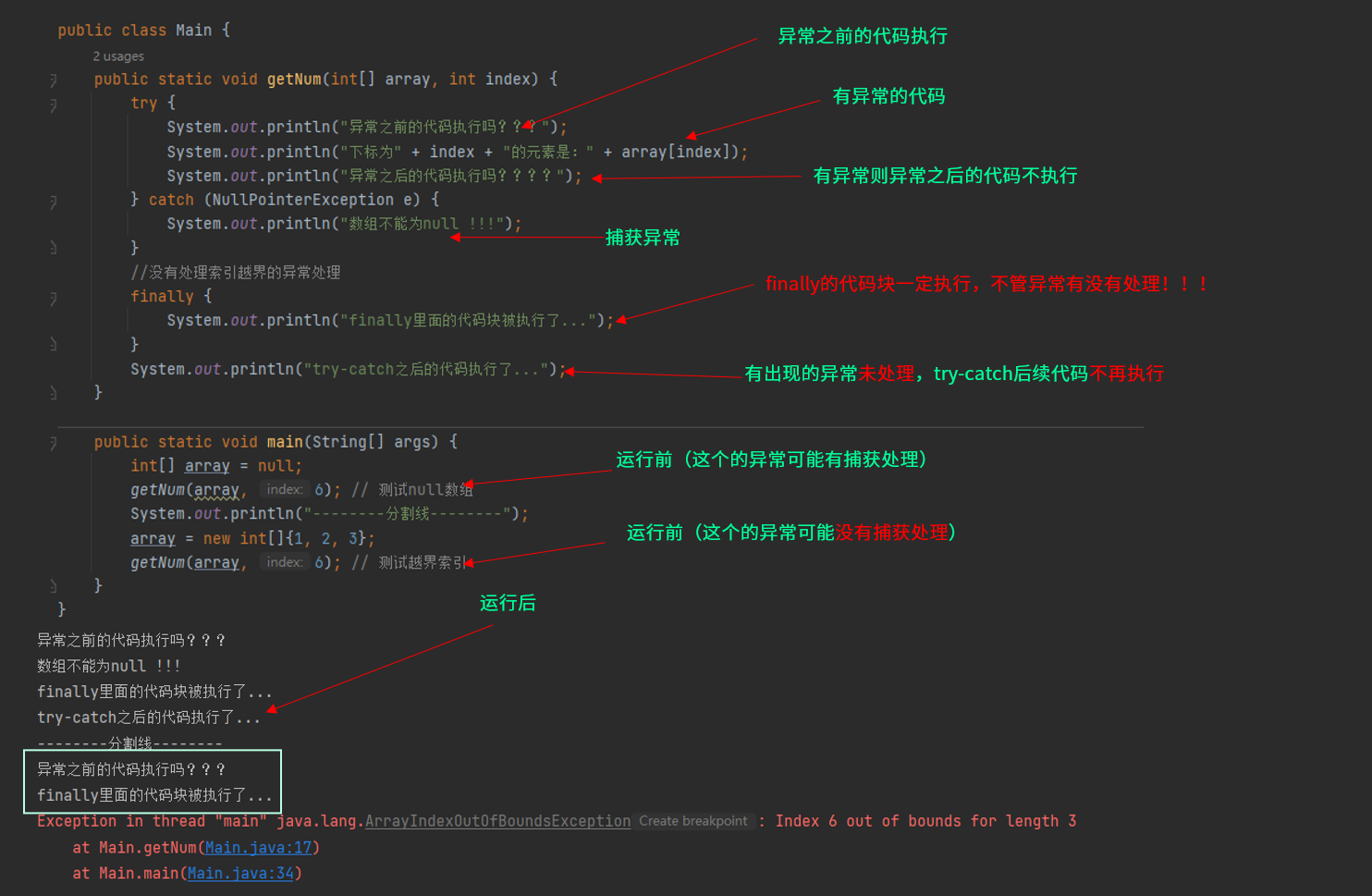Click the fold end marker at getNum's closing brace
This screenshot has height=896, width=1372.
pos(53,393)
